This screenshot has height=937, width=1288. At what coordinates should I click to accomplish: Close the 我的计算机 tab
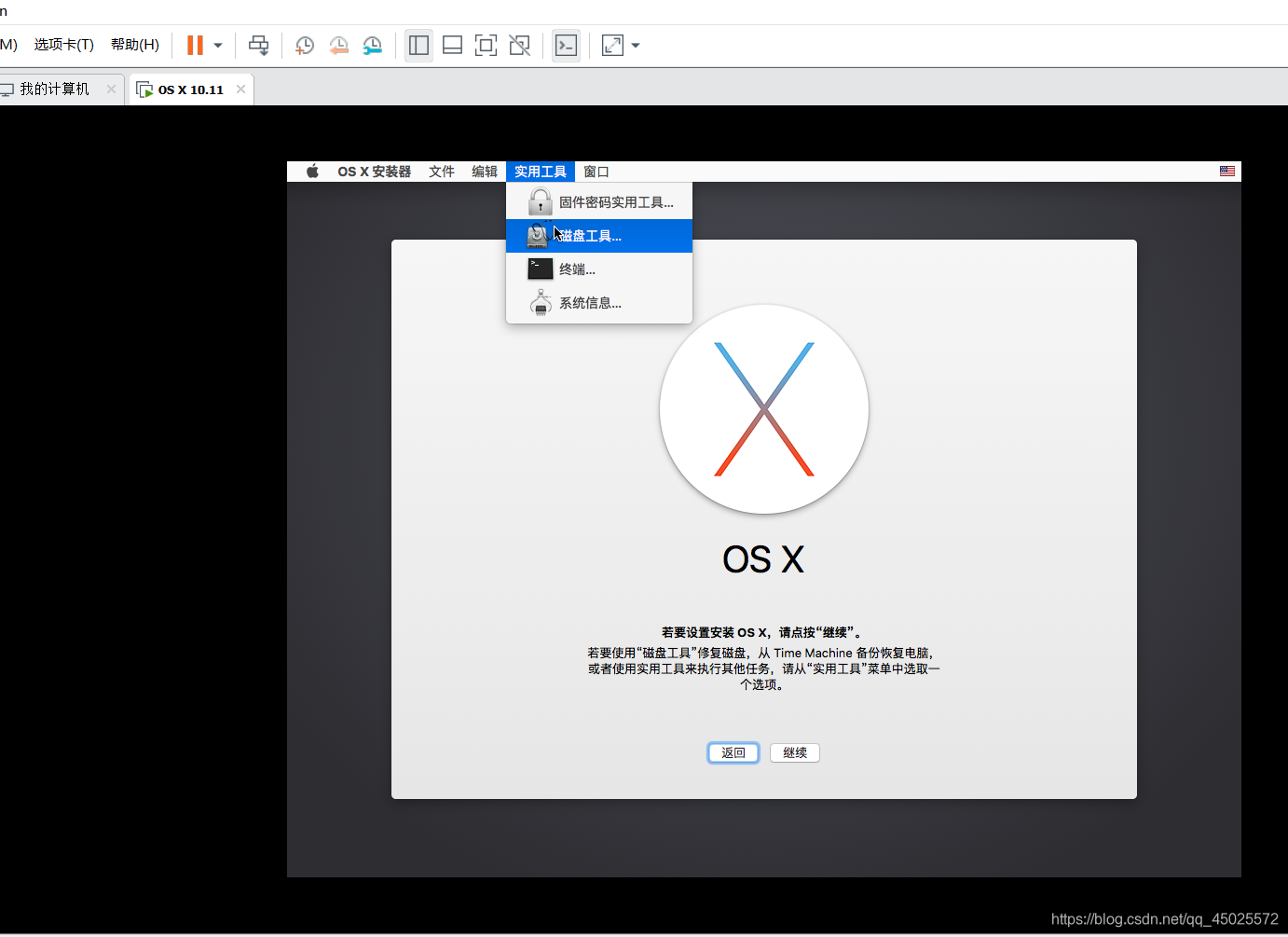pos(112,90)
